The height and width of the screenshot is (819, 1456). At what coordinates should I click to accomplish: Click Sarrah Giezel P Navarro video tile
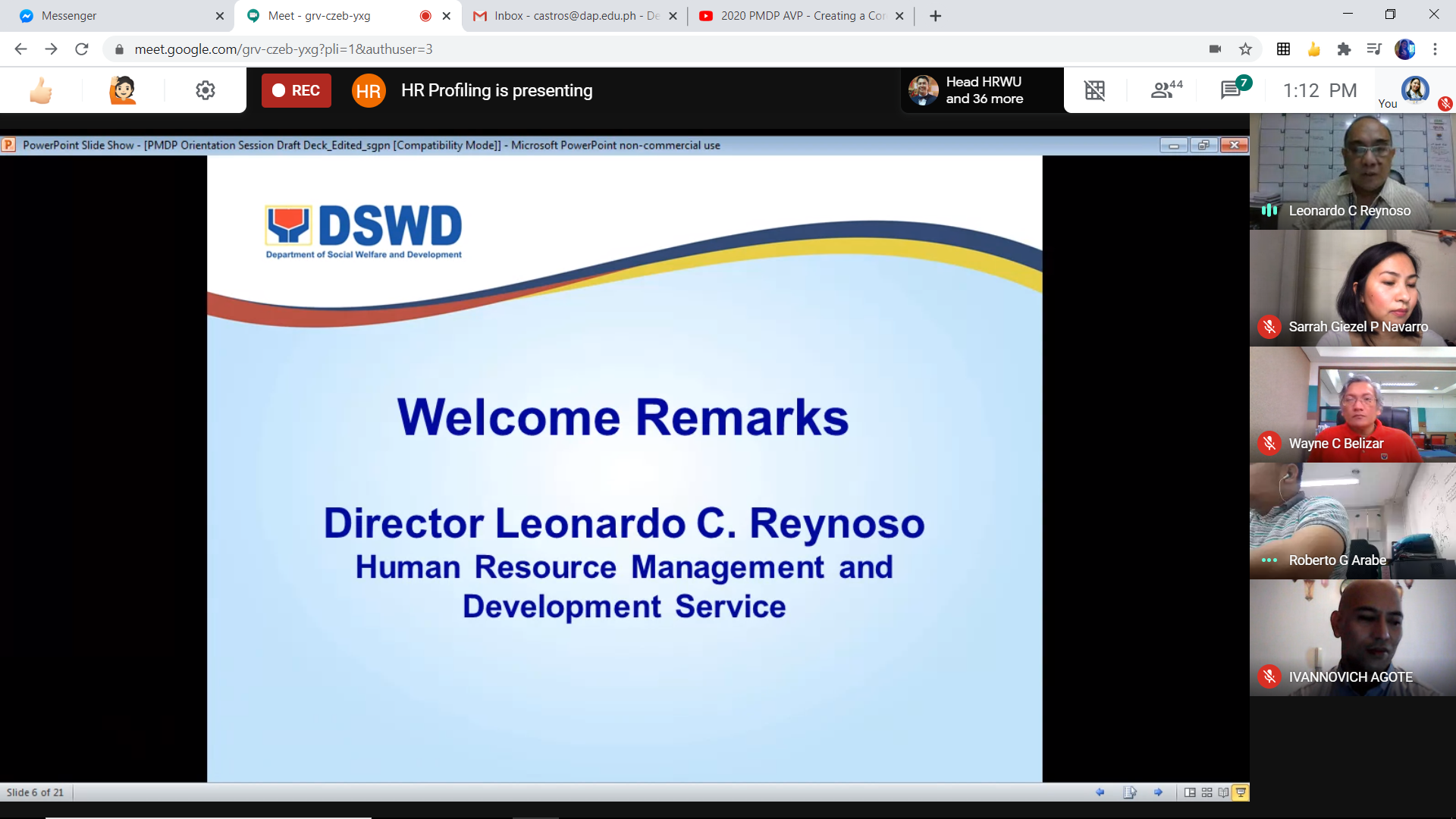1352,288
